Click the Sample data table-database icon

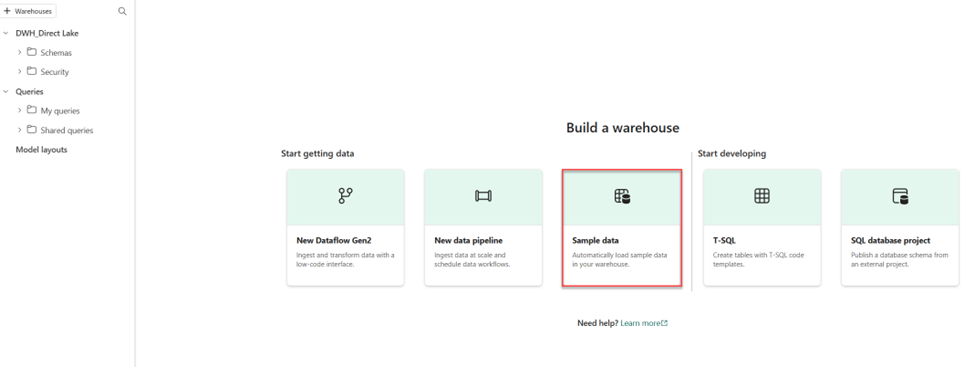[x=622, y=197]
